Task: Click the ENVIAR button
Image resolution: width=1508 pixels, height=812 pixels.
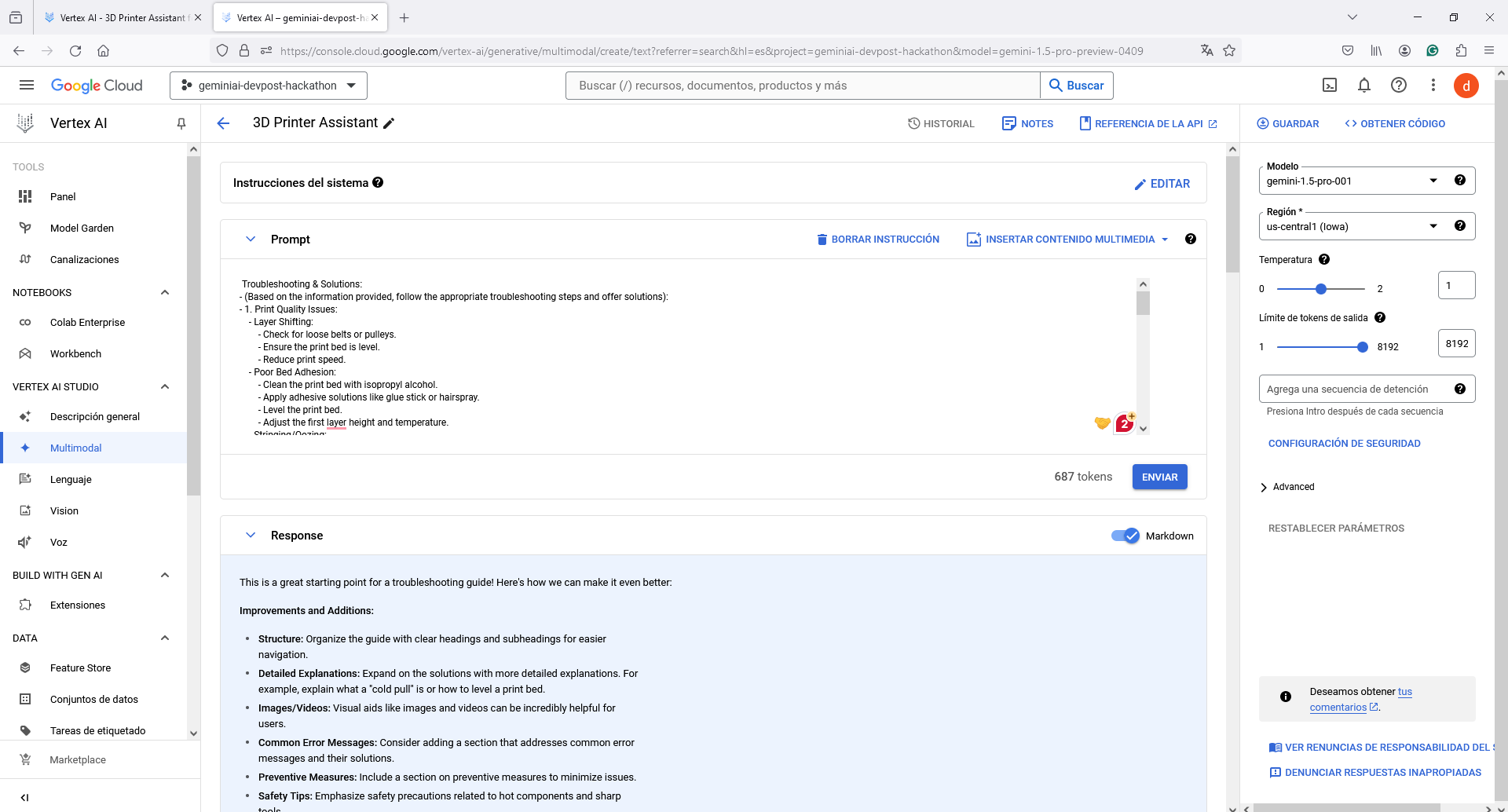Action: pyautogui.click(x=1159, y=477)
